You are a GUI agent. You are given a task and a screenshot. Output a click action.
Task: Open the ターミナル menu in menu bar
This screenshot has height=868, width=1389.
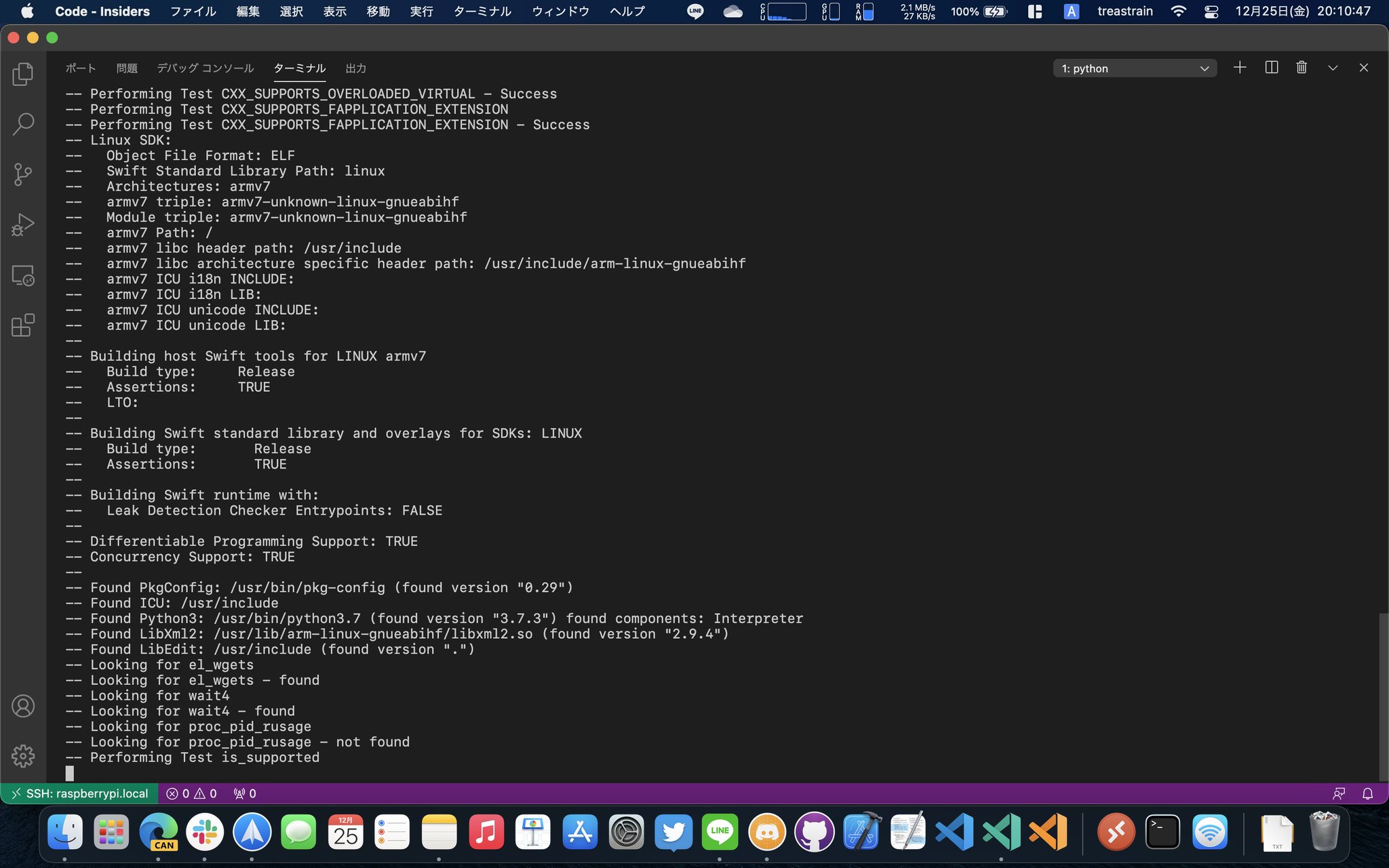click(x=482, y=12)
